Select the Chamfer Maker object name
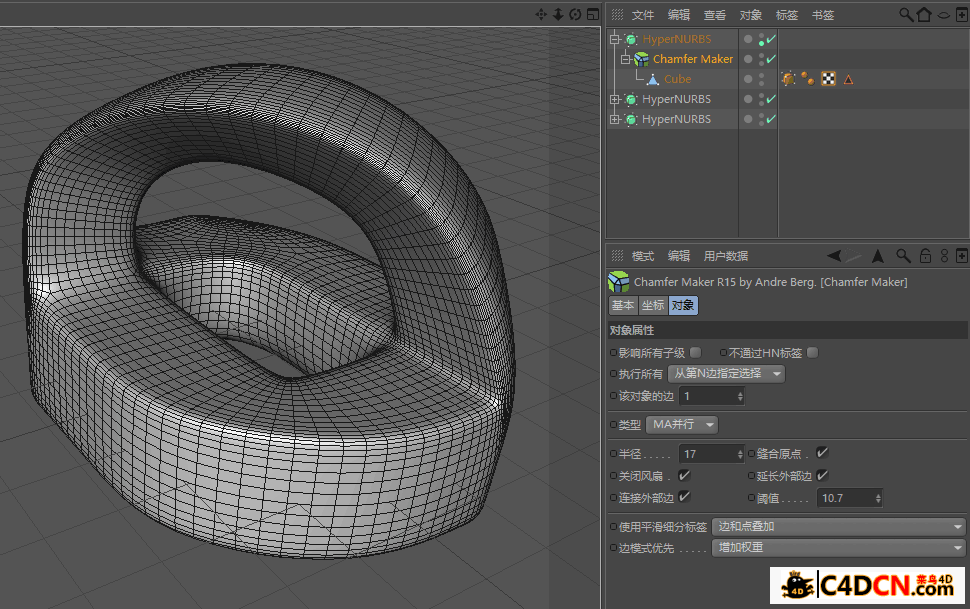Viewport: 970px width, 609px height. click(693, 59)
